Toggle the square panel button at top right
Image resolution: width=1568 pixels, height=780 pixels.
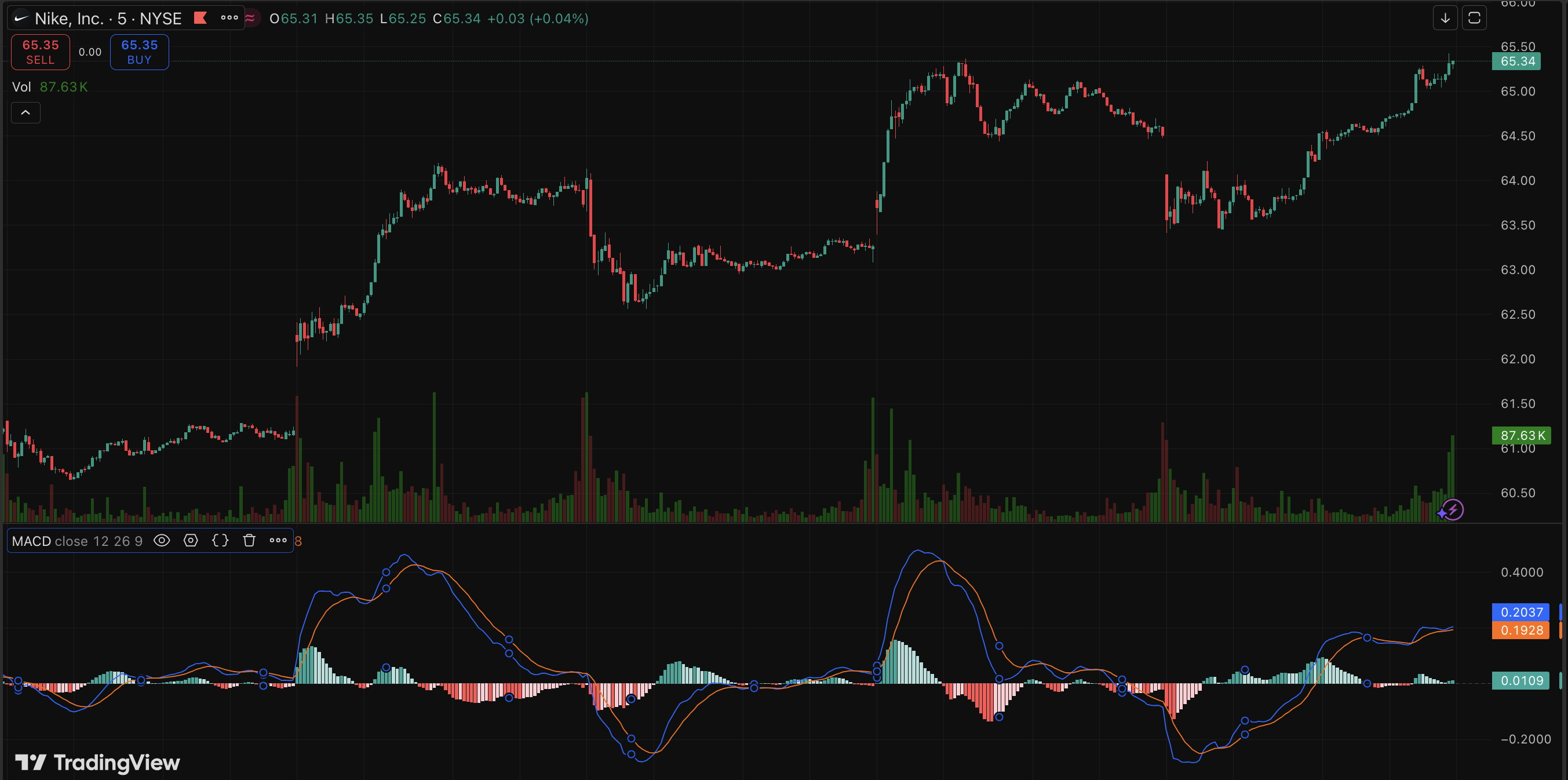[1474, 19]
